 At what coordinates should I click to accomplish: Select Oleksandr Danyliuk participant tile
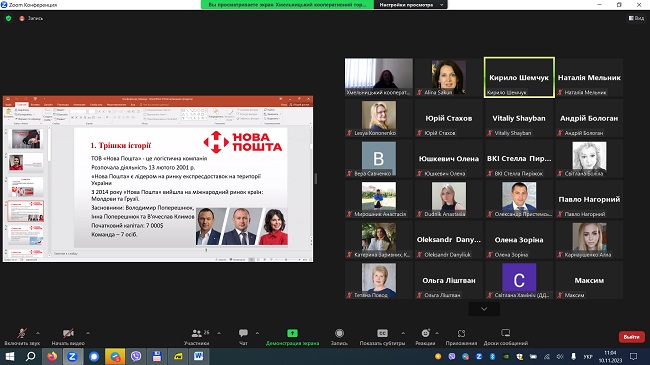coord(449,240)
